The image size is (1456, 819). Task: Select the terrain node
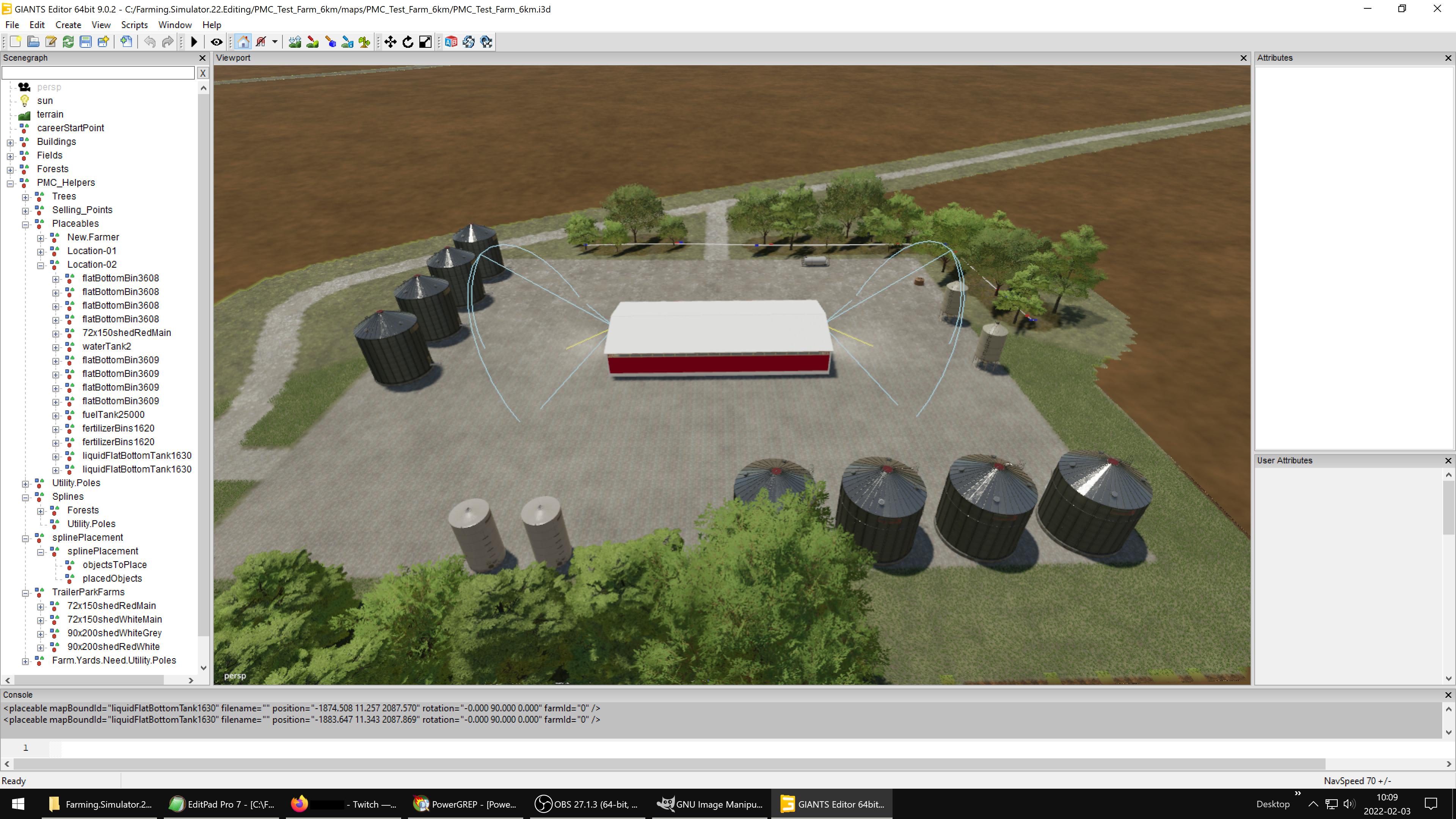tap(50, 114)
